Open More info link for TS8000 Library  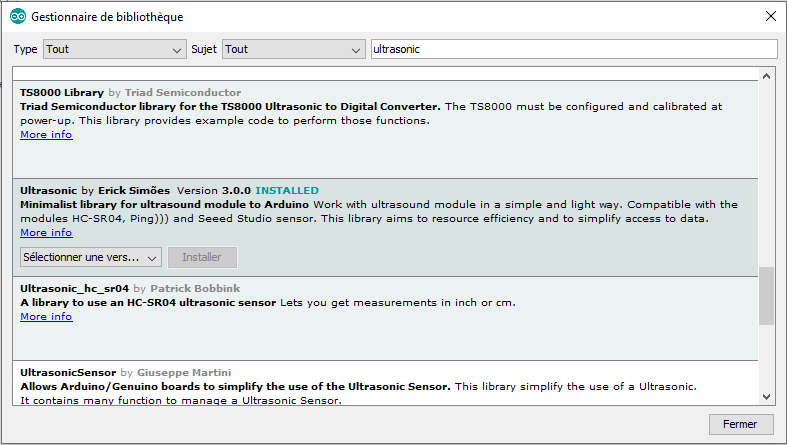pyautogui.click(x=46, y=135)
